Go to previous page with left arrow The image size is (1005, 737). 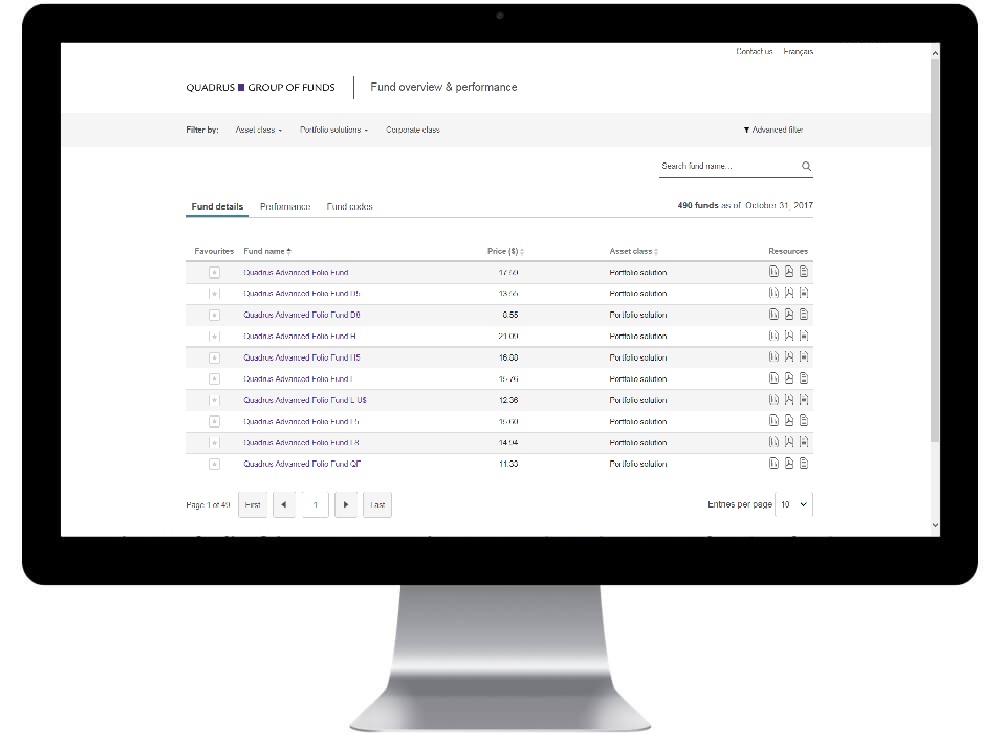tap(283, 505)
